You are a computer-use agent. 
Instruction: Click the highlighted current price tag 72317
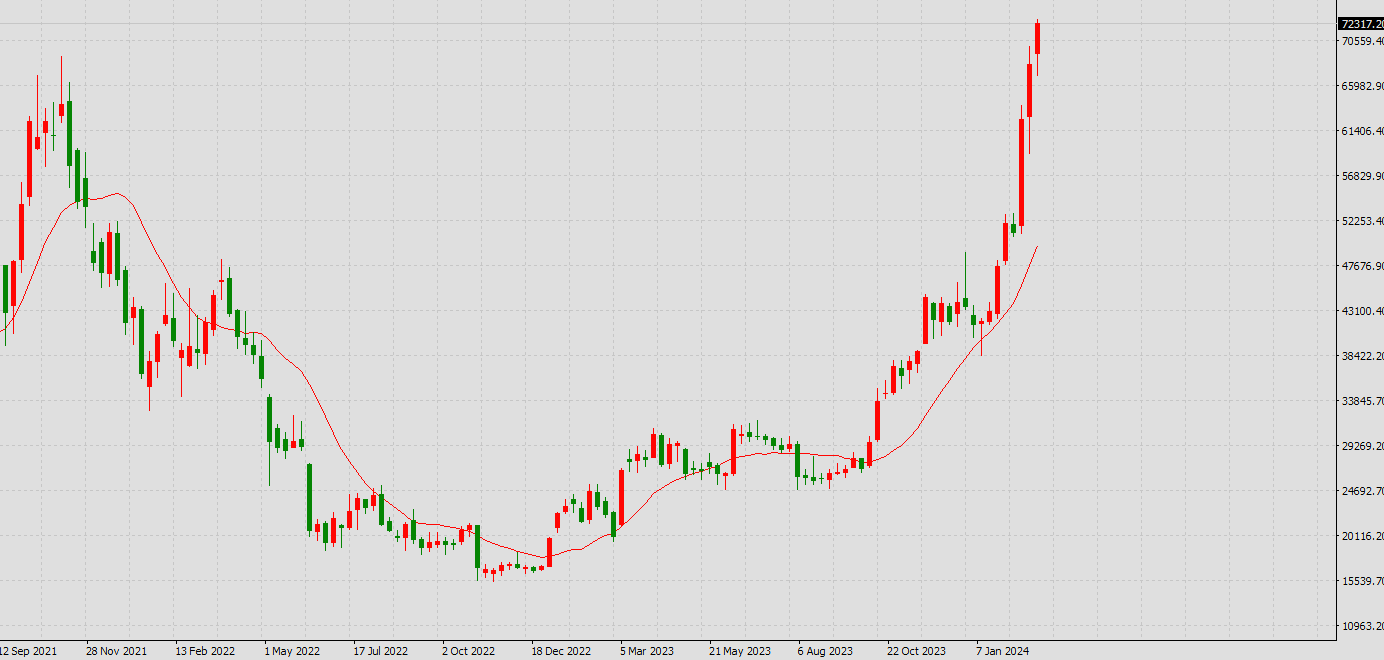[1361, 23]
